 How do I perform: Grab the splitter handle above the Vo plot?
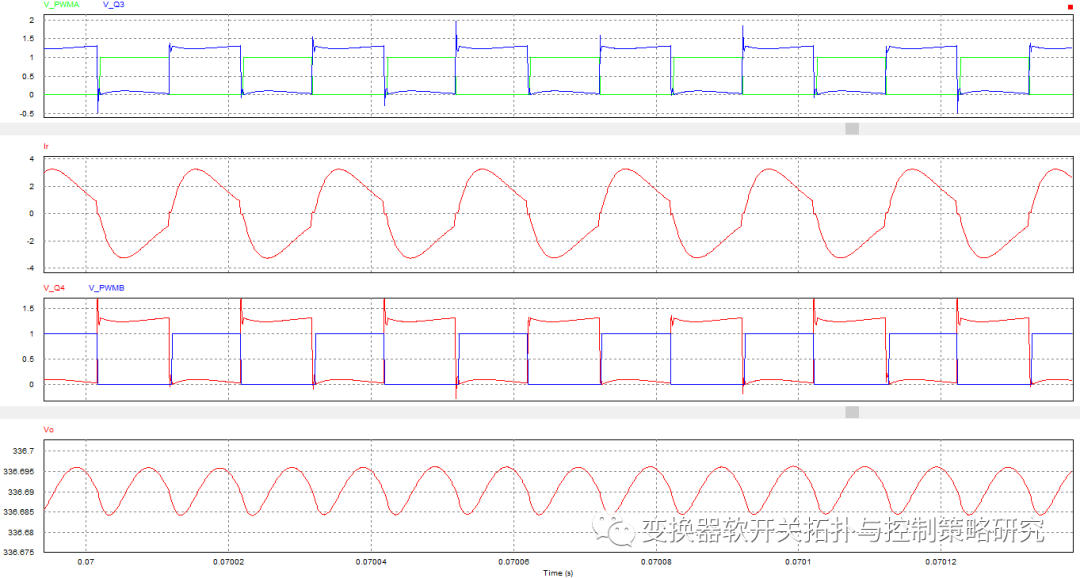pos(852,412)
